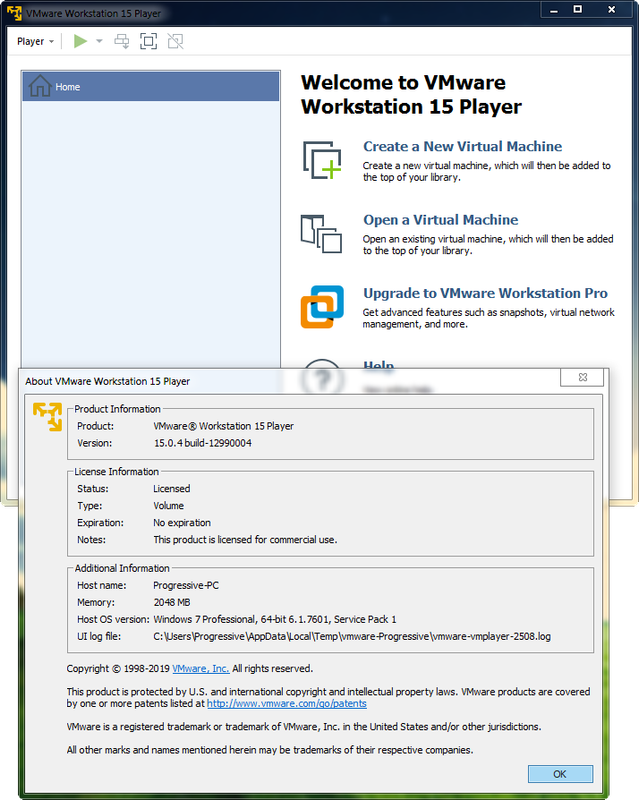Click version 15.0.4 build-12990004 text

point(203,443)
